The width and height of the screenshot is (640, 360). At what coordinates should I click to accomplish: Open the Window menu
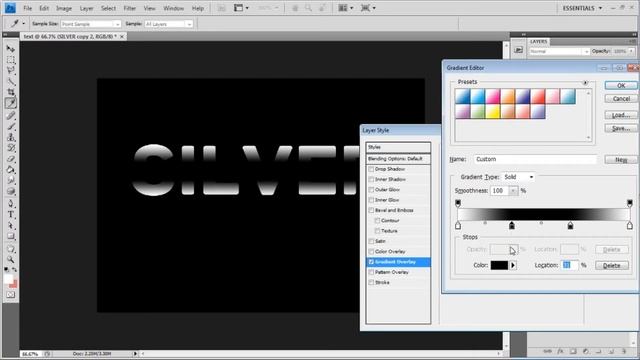[173, 8]
